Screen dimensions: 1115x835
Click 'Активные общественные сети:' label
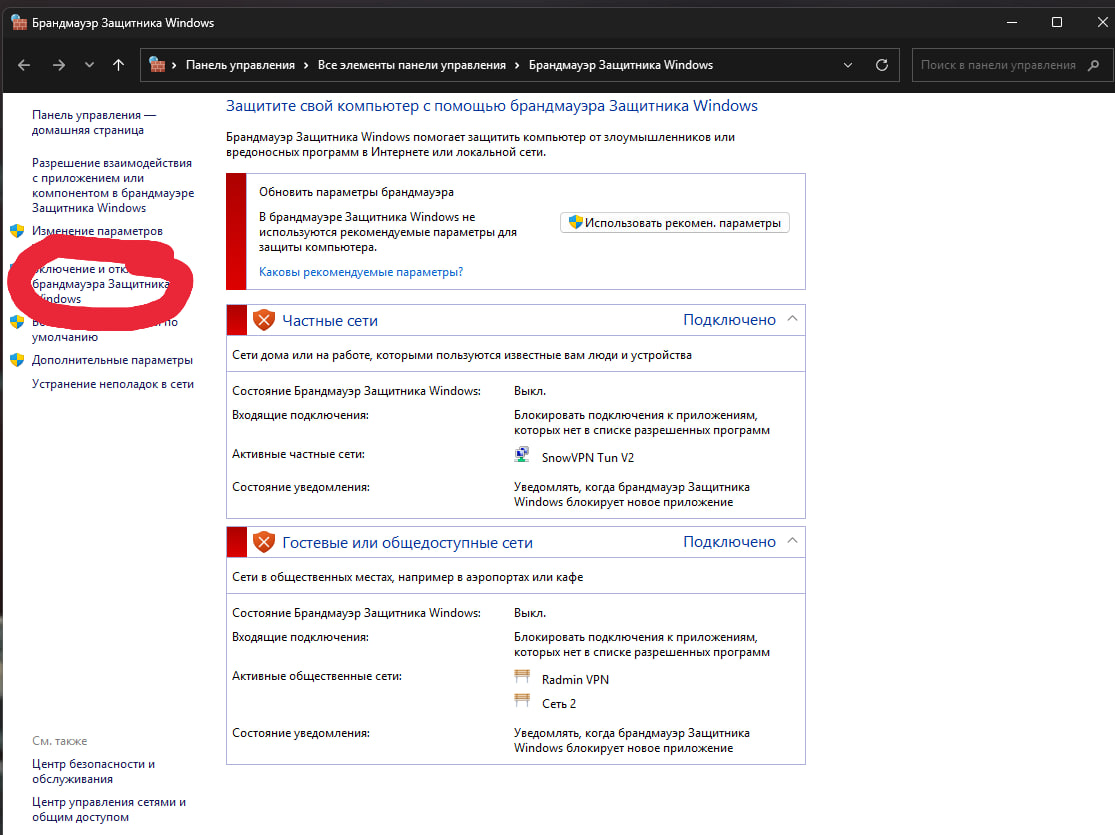click(x=316, y=676)
